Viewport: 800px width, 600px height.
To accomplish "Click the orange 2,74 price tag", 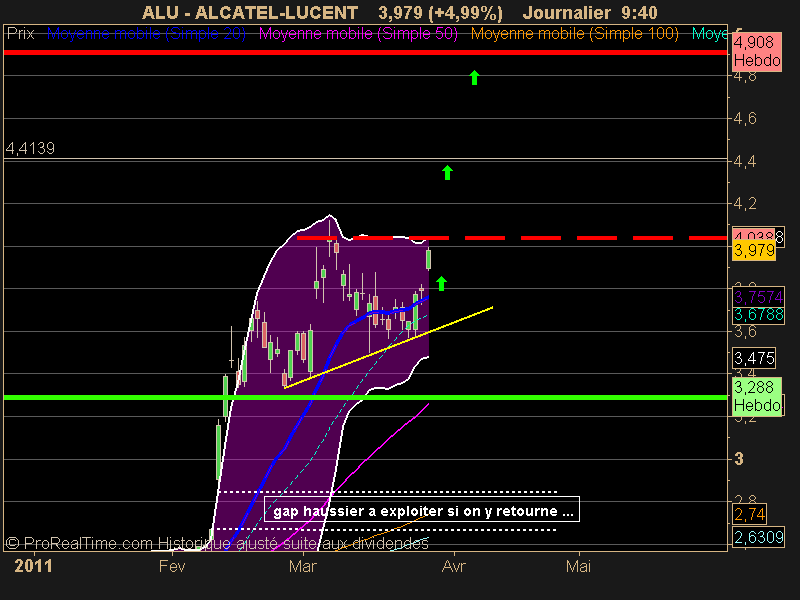I will click(x=750, y=514).
